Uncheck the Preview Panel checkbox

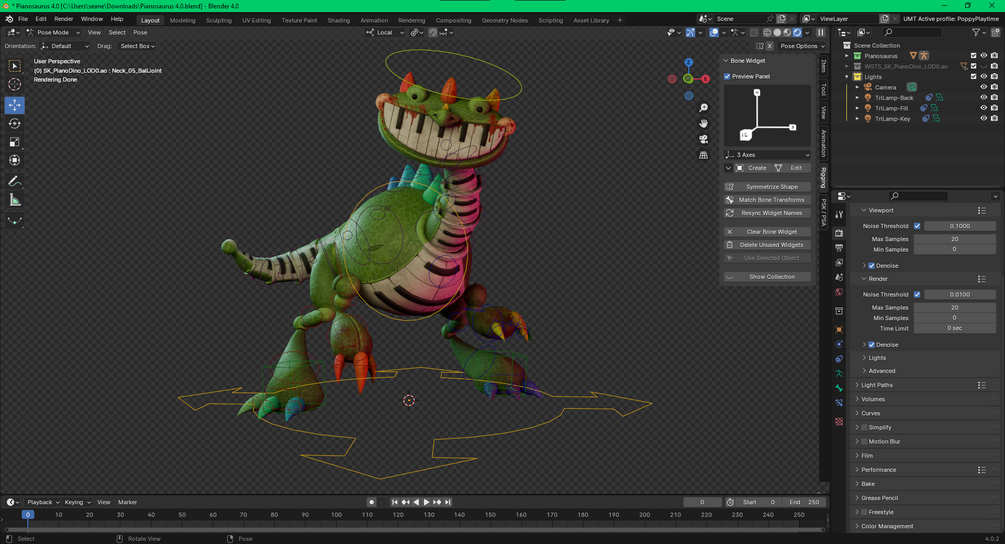point(728,76)
